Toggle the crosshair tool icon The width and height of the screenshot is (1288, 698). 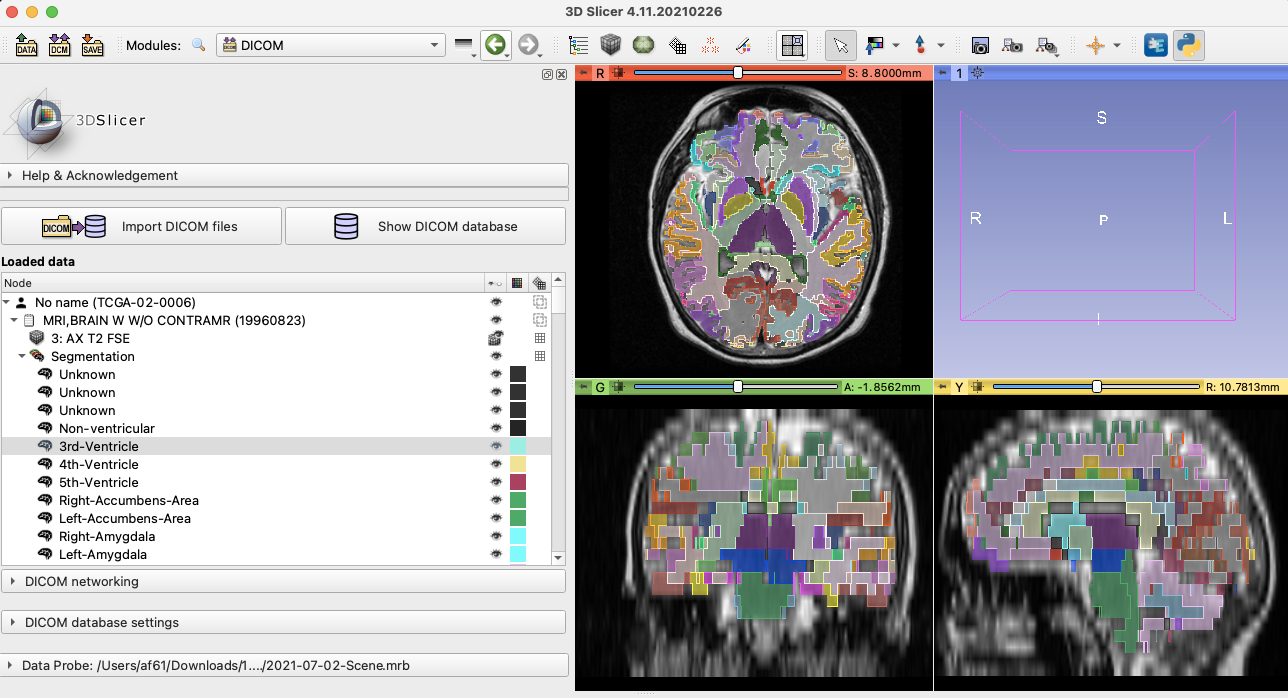click(x=1095, y=45)
